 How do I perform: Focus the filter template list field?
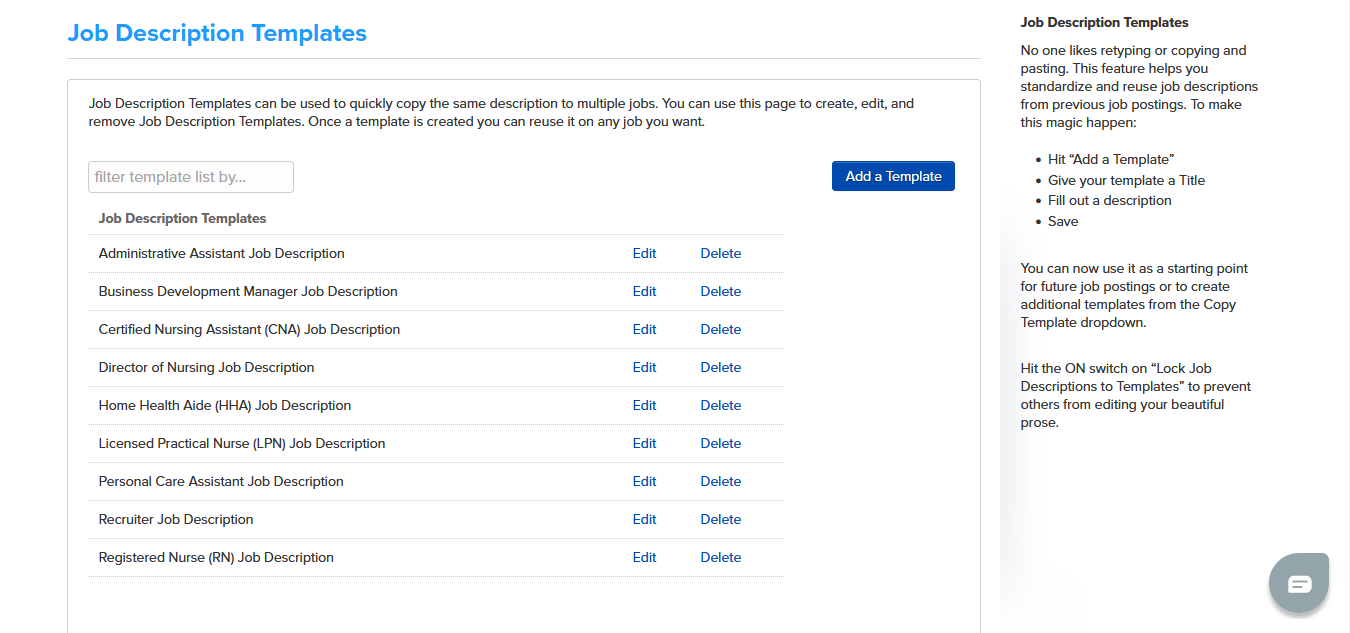[191, 177]
